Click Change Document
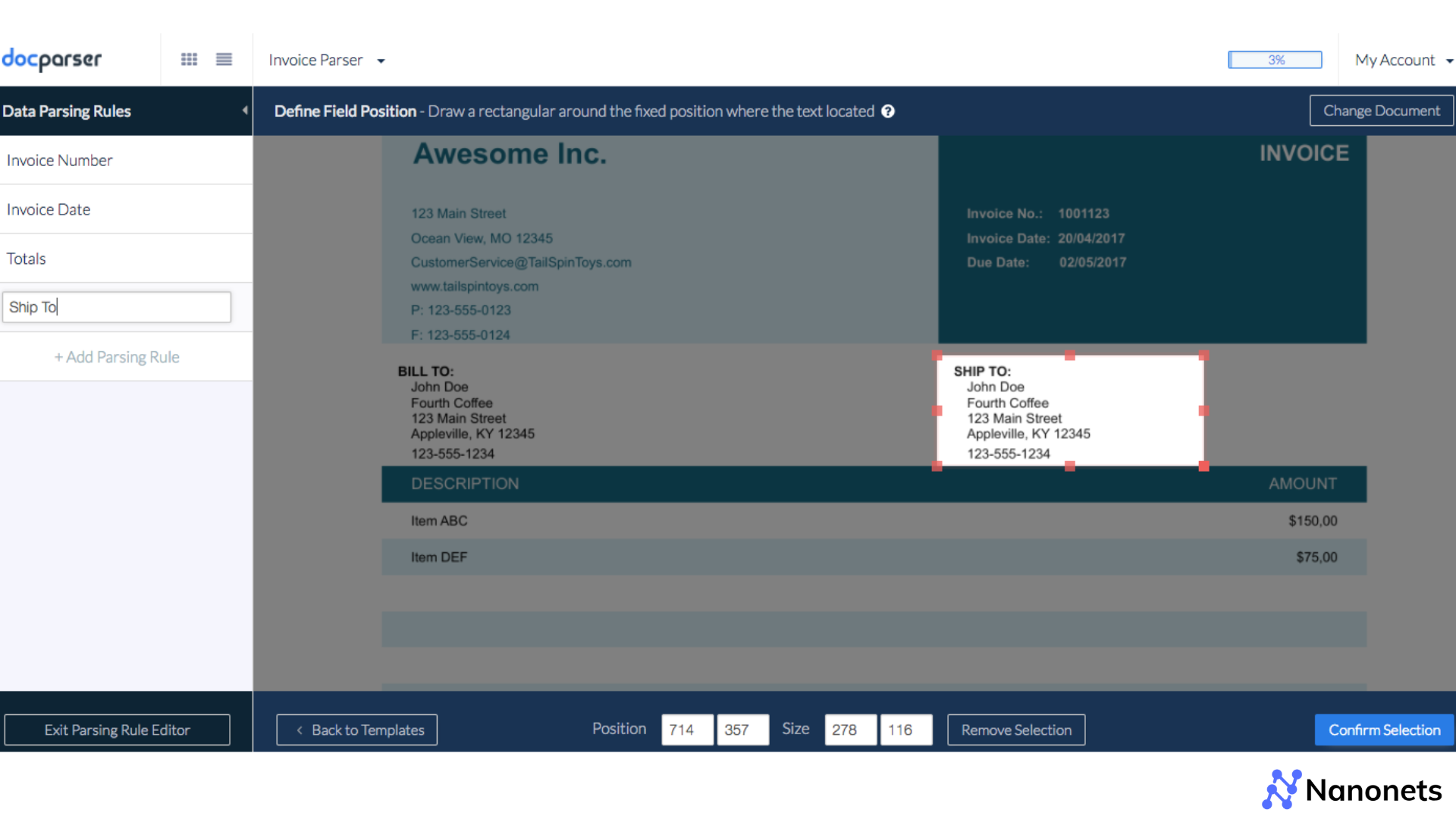 click(1381, 110)
